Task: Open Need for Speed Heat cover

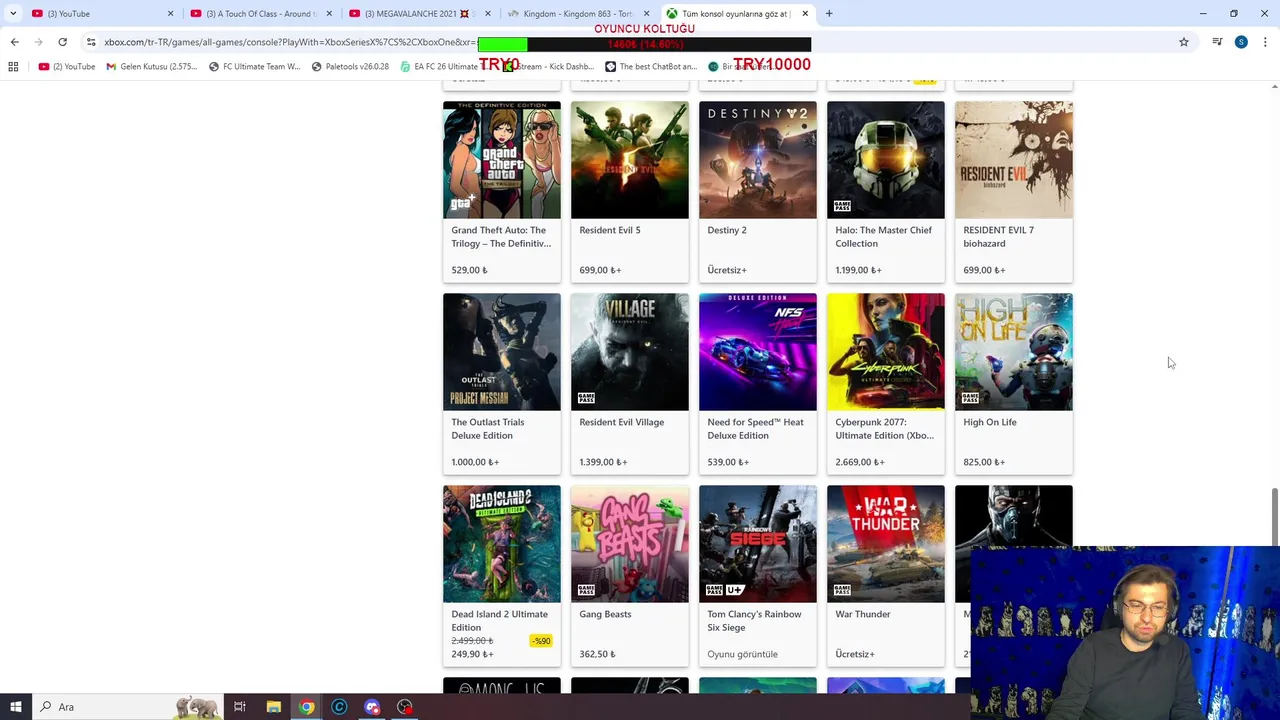Action: coord(758,352)
